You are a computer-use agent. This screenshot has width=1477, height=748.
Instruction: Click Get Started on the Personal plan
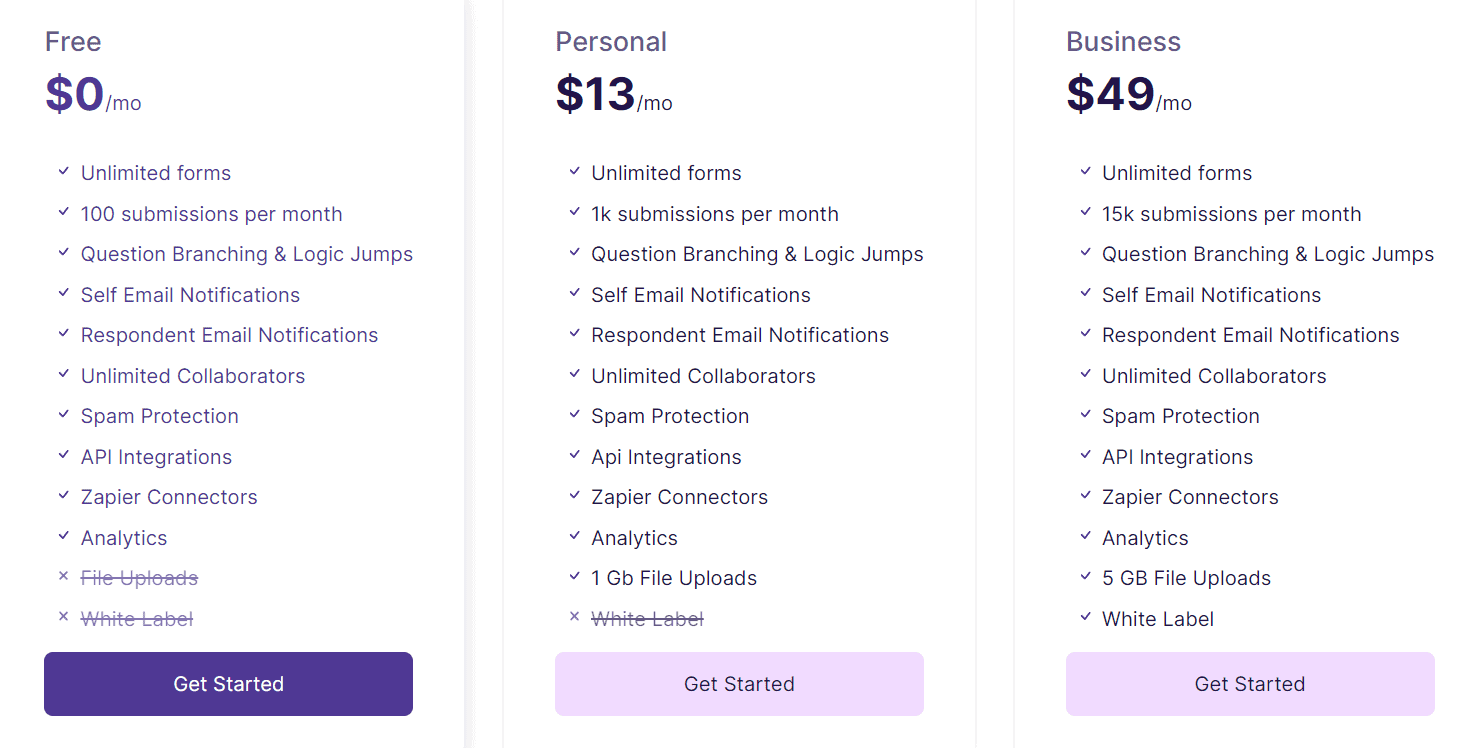[x=739, y=683]
